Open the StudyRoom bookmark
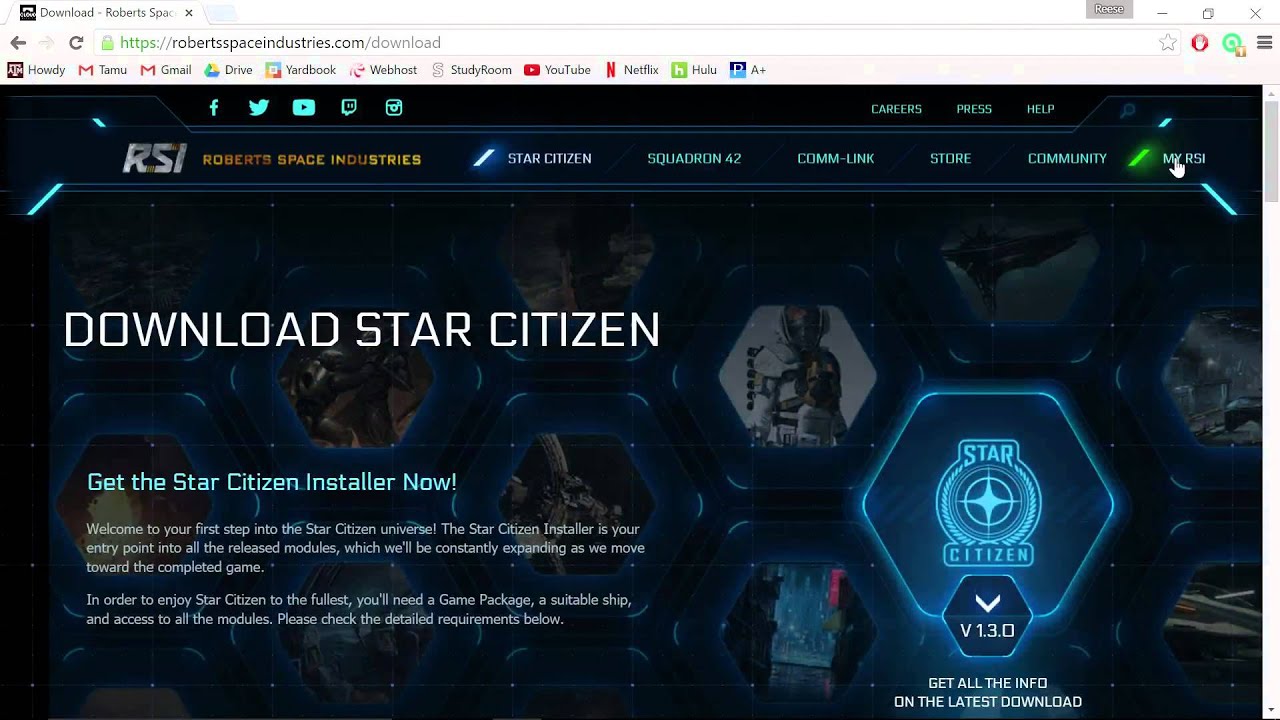The height and width of the screenshot is (720, 1280). 471,70
